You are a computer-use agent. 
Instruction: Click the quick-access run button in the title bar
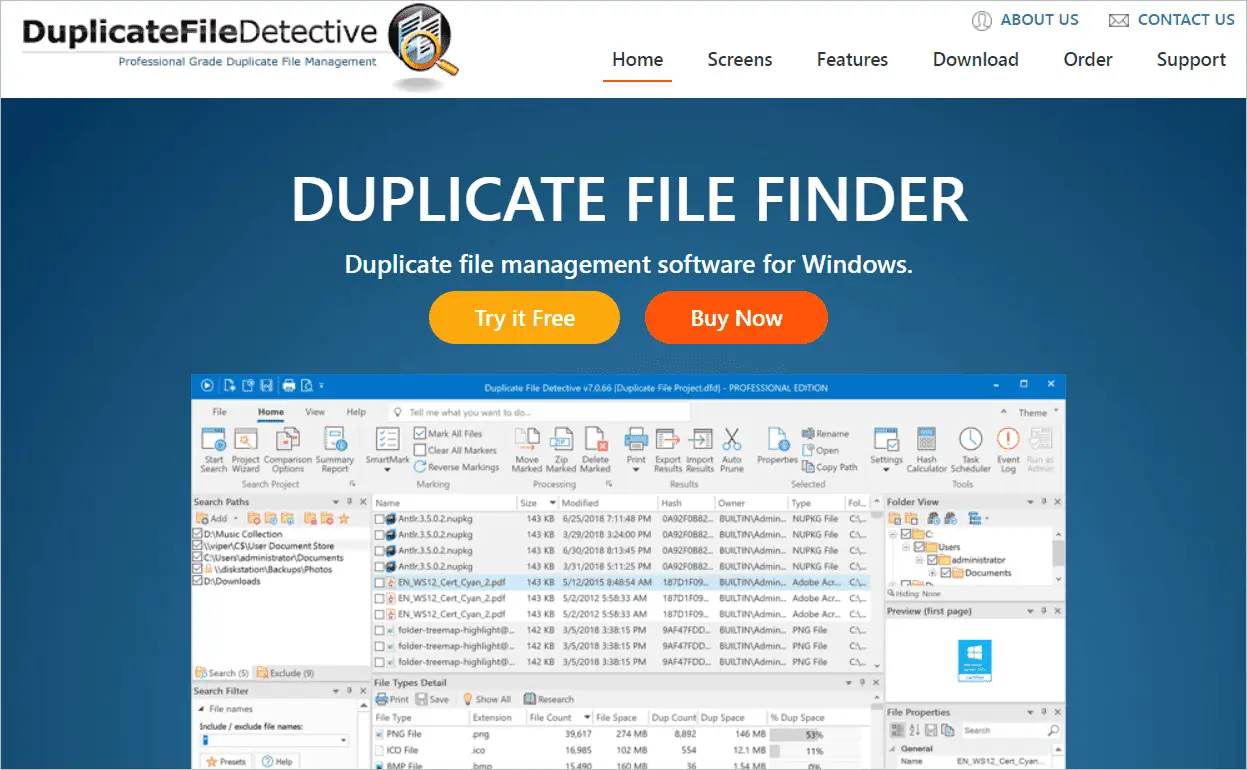tap(207, 385)
